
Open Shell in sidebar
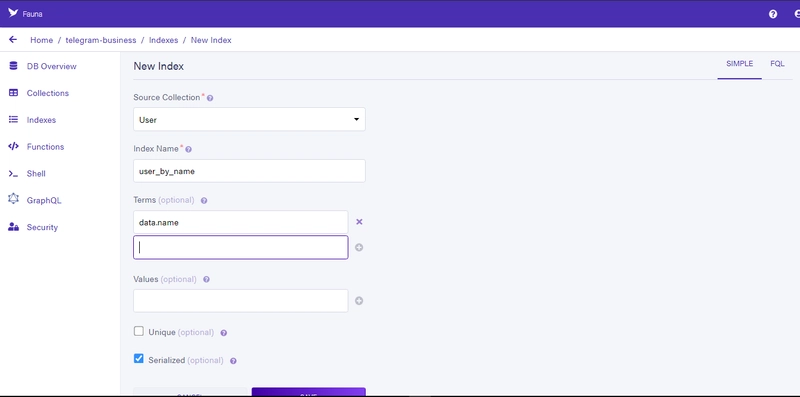(x=36, y=173)
